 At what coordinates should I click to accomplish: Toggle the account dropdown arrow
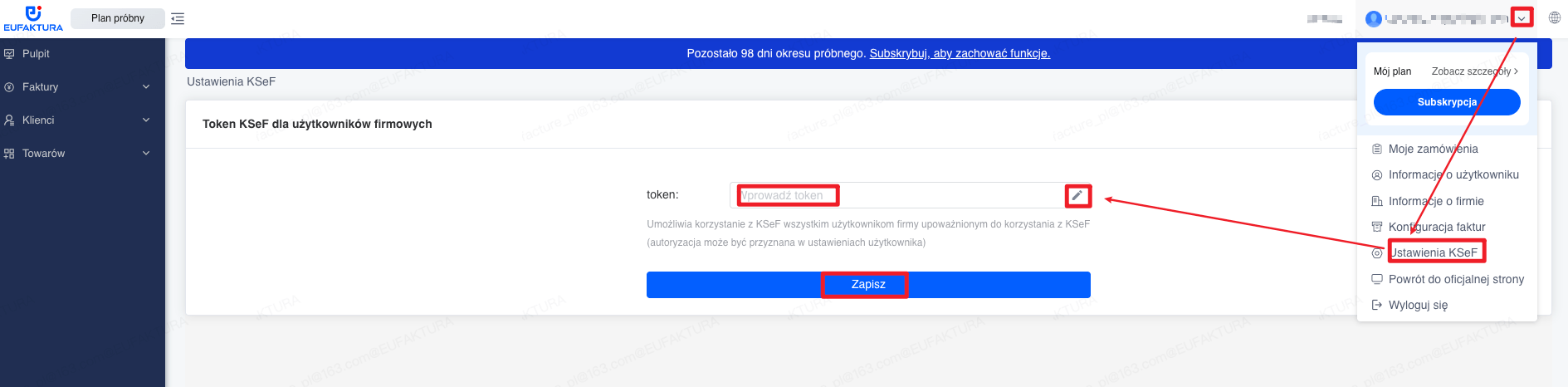point(1522,18)
